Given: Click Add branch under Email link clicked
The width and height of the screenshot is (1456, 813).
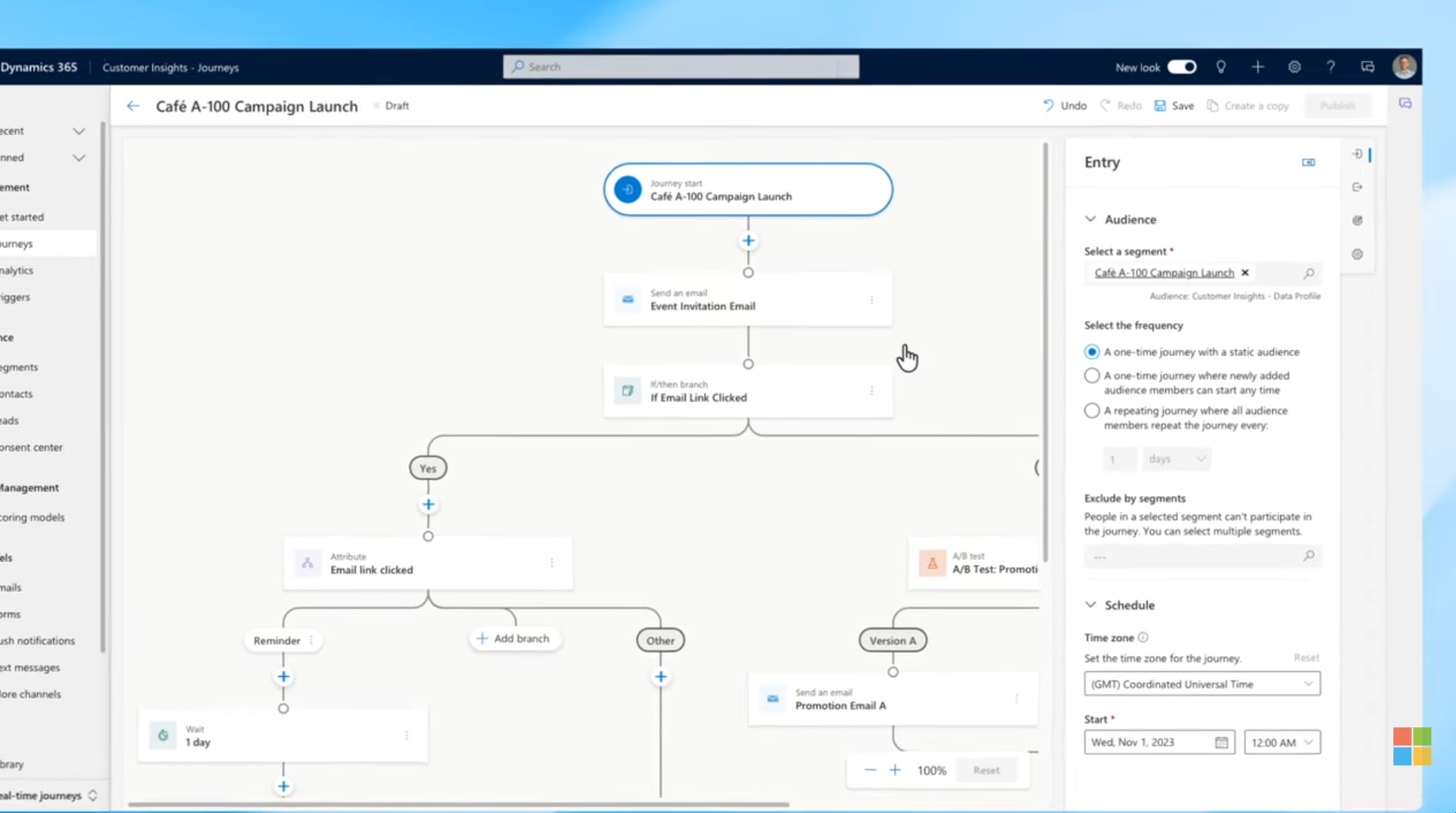Looking at the screenshot, I should click(513, 639).
